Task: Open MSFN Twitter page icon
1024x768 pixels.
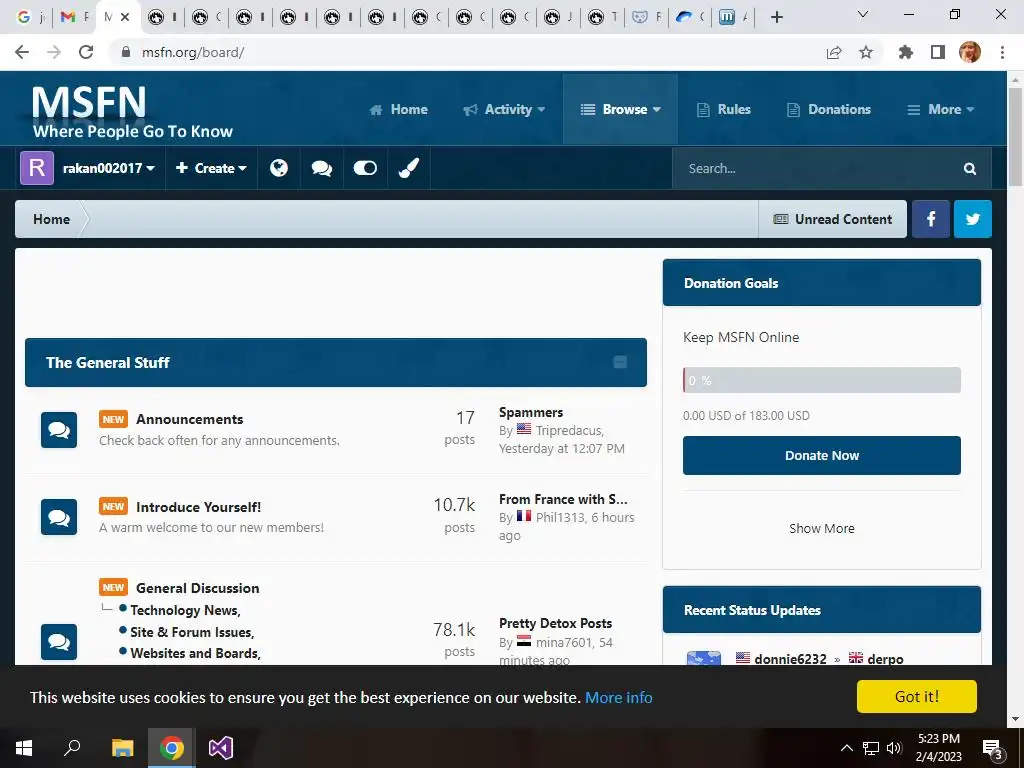Action: [972, 219]
